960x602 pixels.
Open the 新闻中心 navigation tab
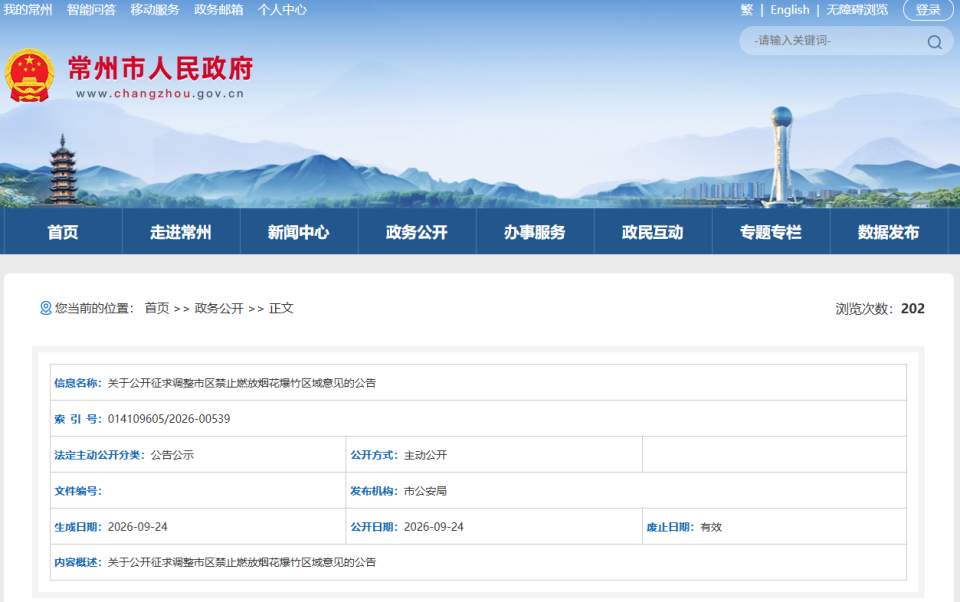[299, 231]
